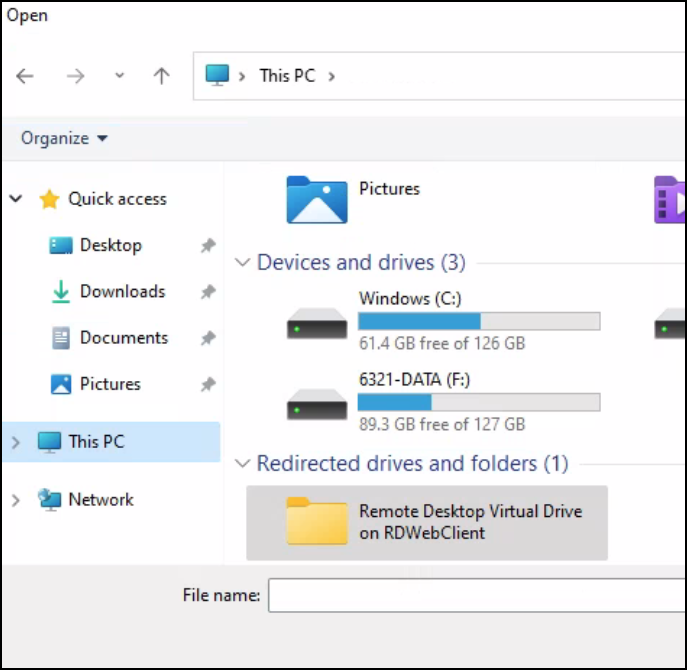The height and width of the screenshot is (670, 687).
Task: Expand the This PC tree node
Action: pos(16,442)
